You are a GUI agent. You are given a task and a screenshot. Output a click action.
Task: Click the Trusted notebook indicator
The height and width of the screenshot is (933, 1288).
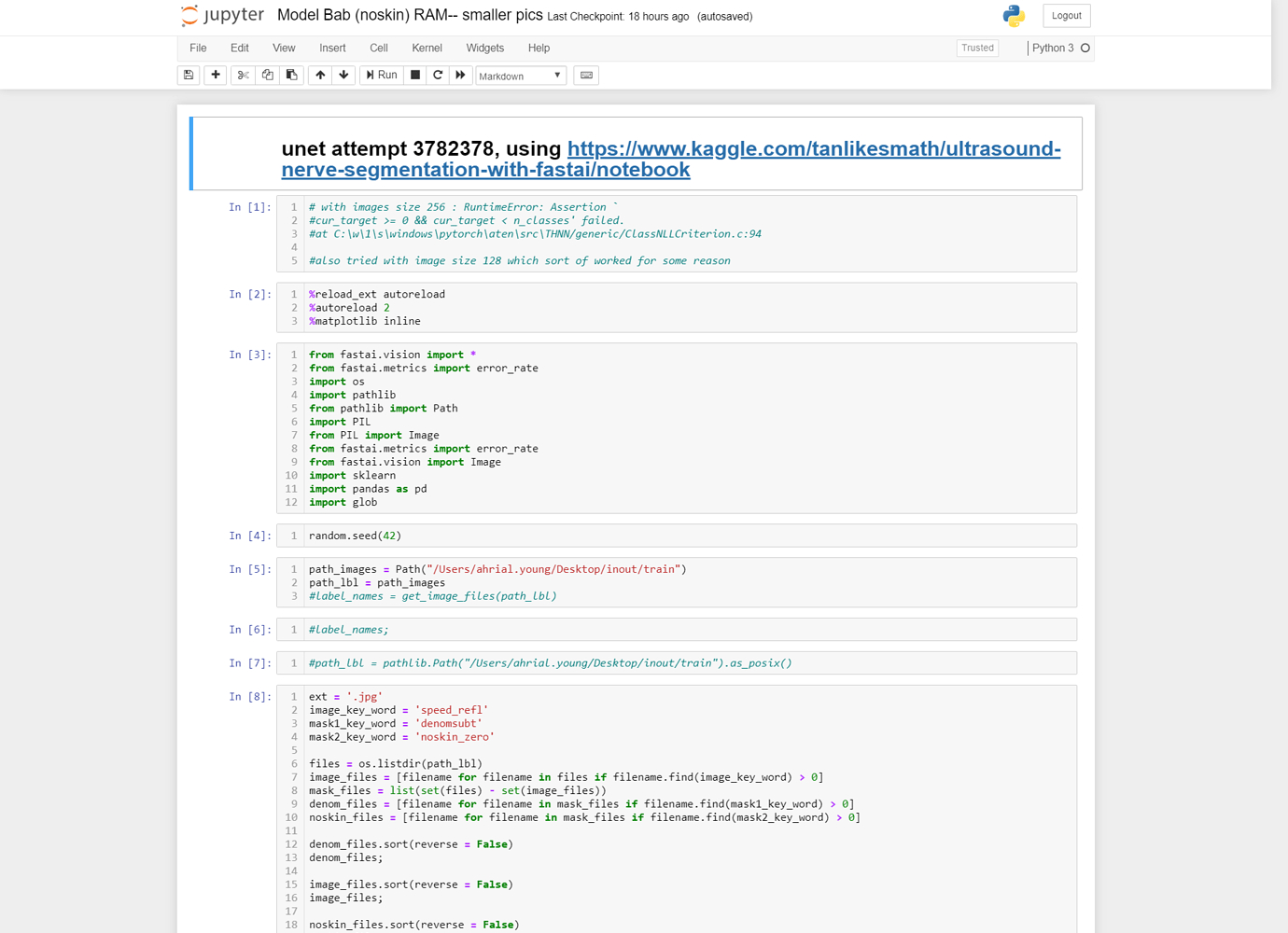click(x=976, y=48)
